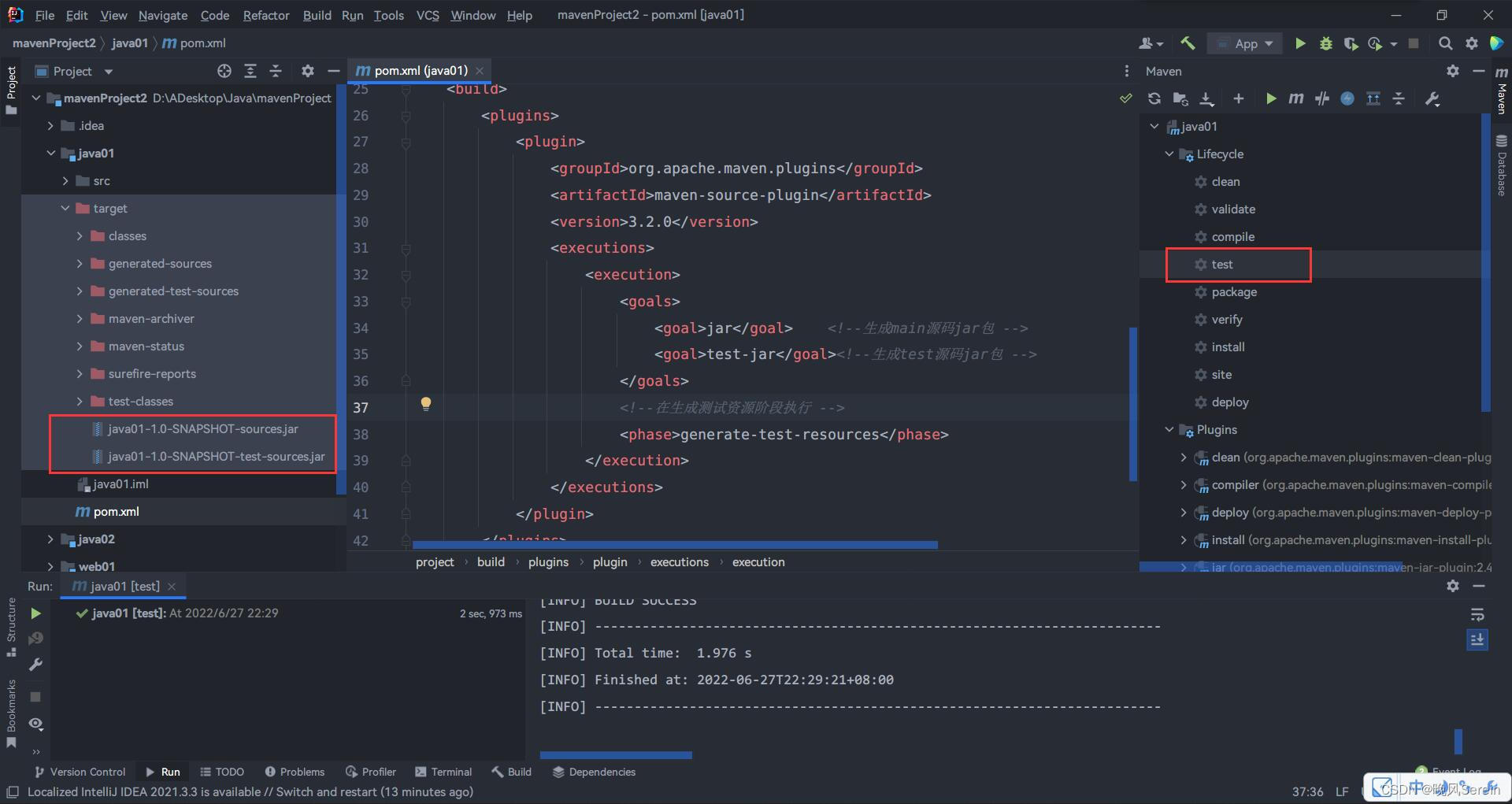Run App with coverage

click(1351, 43)
